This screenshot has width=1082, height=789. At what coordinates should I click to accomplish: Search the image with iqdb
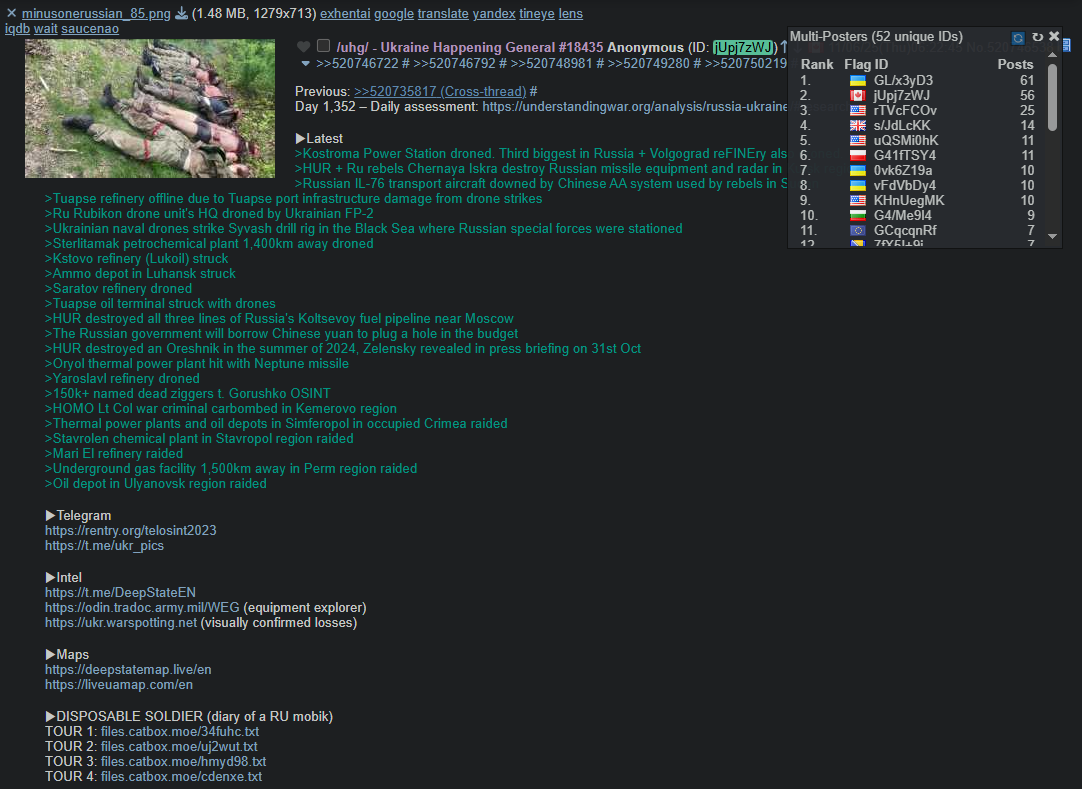tap(17, 29)
